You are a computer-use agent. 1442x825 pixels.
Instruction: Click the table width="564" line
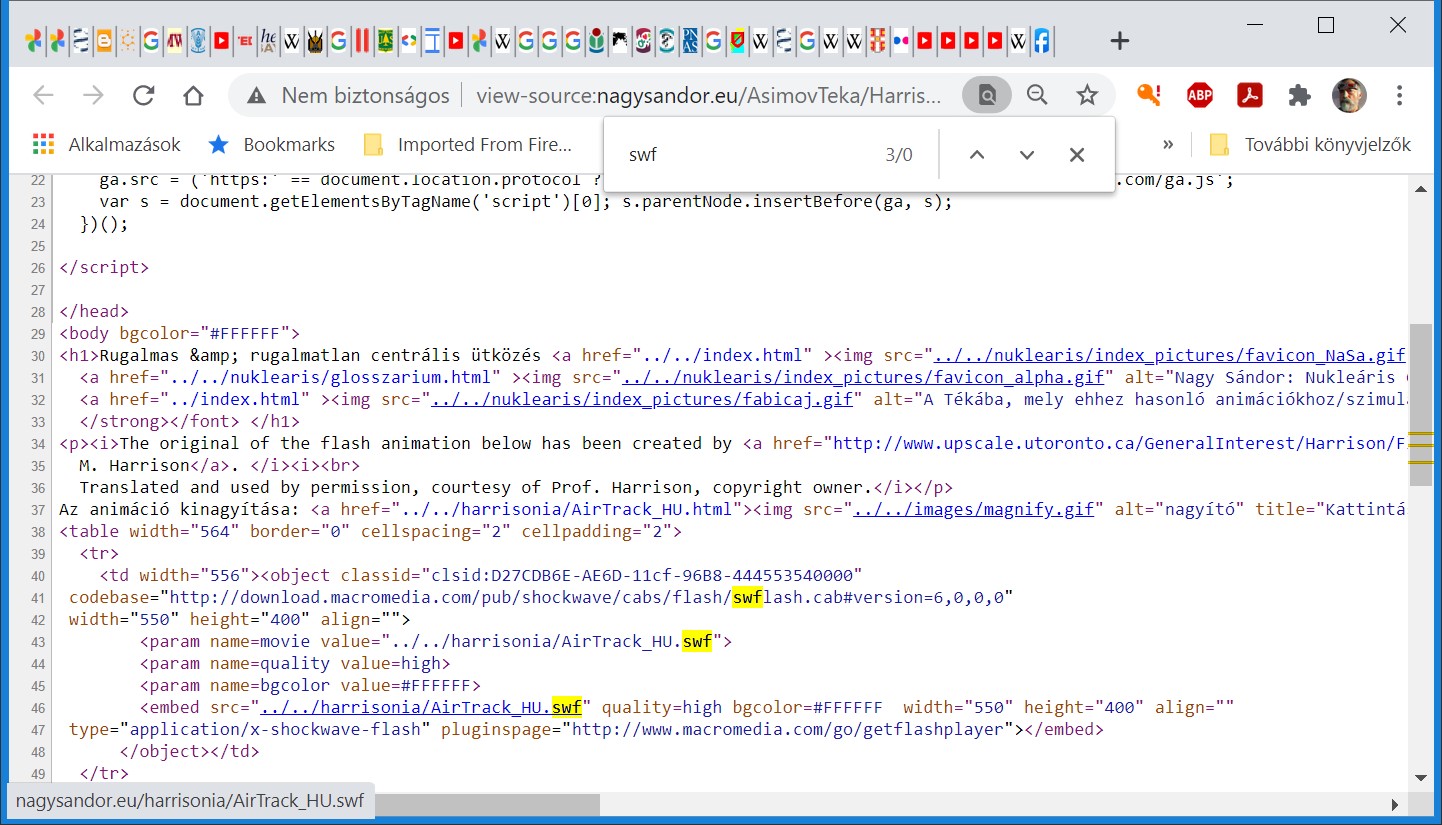[x=370, y=531]
